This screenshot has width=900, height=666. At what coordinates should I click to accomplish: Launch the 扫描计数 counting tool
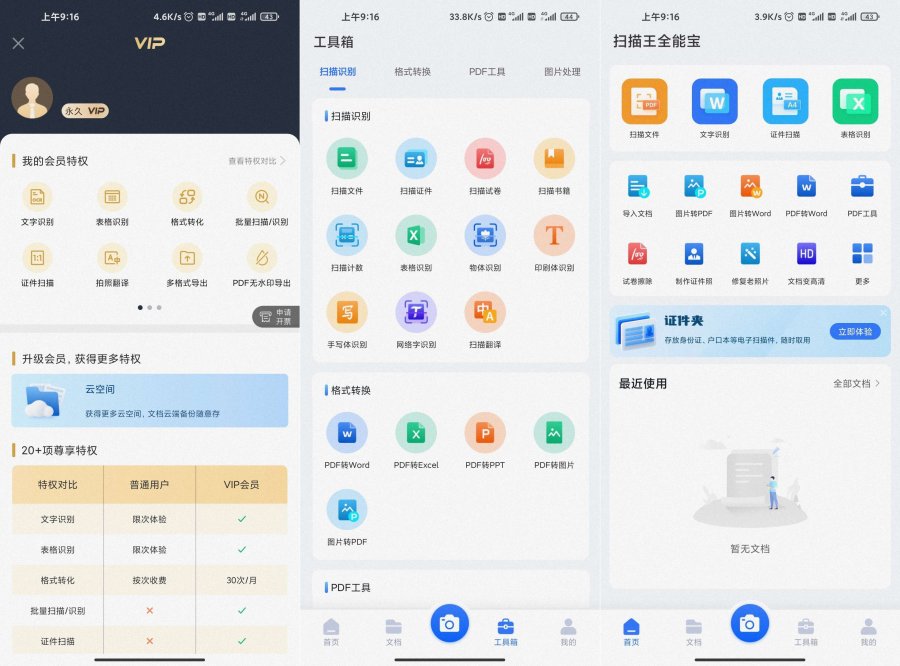pos(347,236)
